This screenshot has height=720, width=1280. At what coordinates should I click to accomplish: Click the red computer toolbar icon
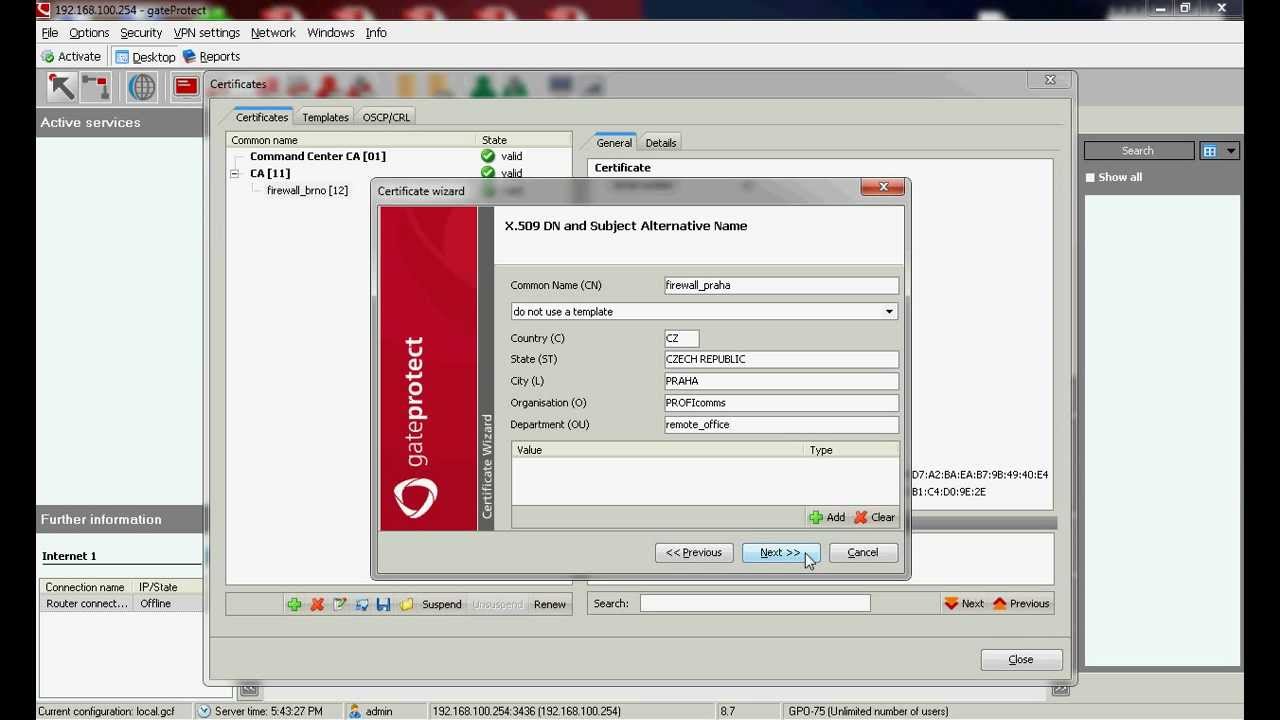(185, 87)
